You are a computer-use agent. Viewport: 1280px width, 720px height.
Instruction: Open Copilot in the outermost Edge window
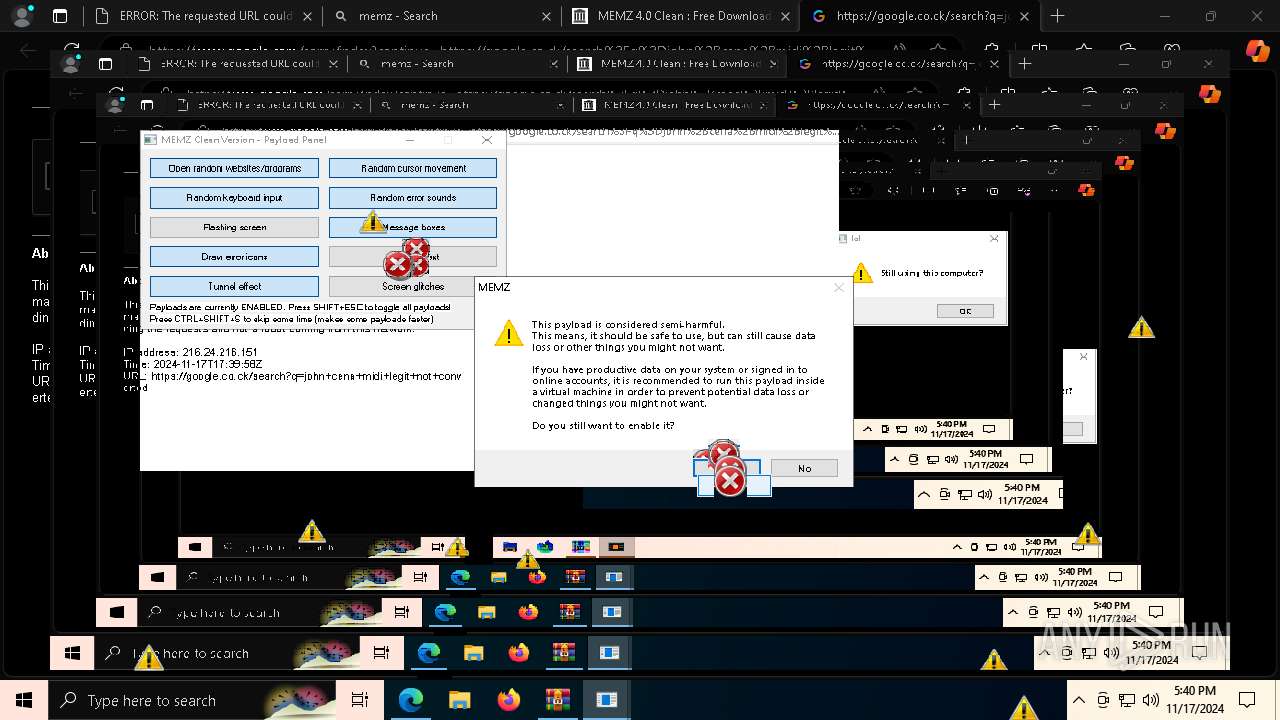click(1256, 50)
